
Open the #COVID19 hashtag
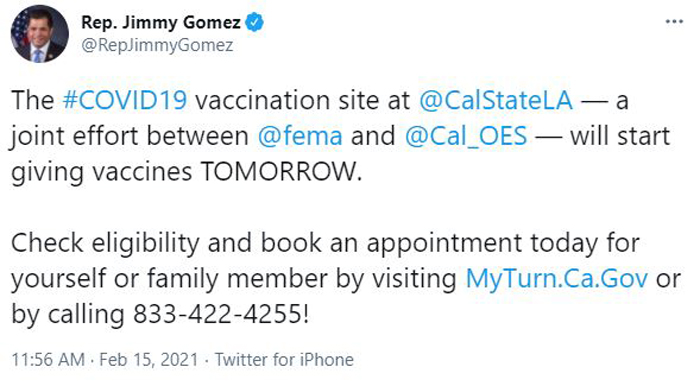click(x=125, y=100)
